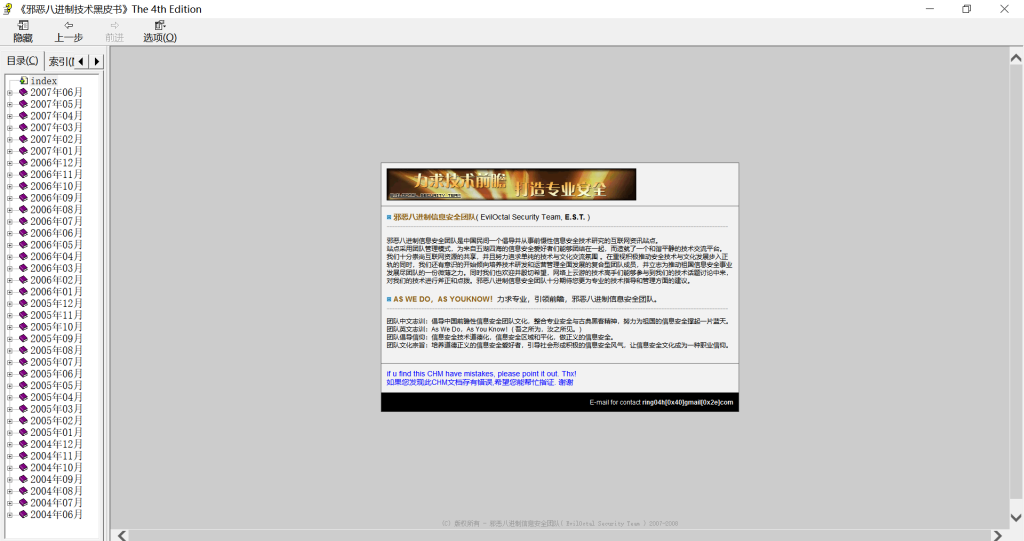
Task: Click the book icon for 2006年09月
Action: [x=23, y=199]
